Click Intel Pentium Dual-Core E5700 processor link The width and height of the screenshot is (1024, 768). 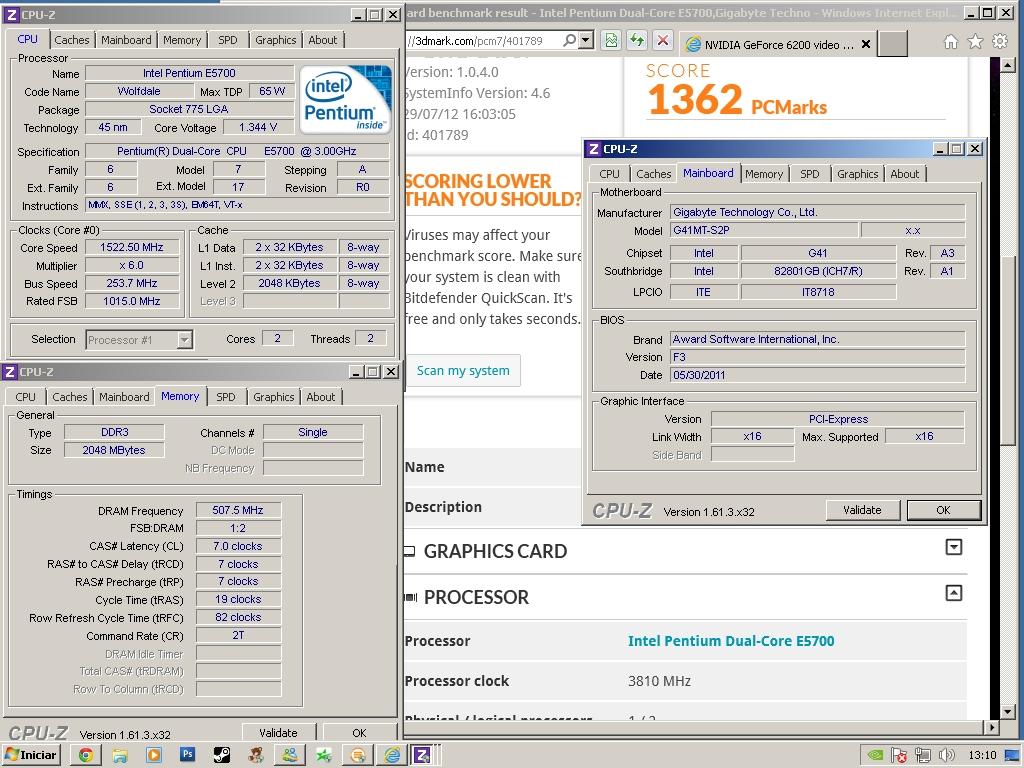click(731, 641)
